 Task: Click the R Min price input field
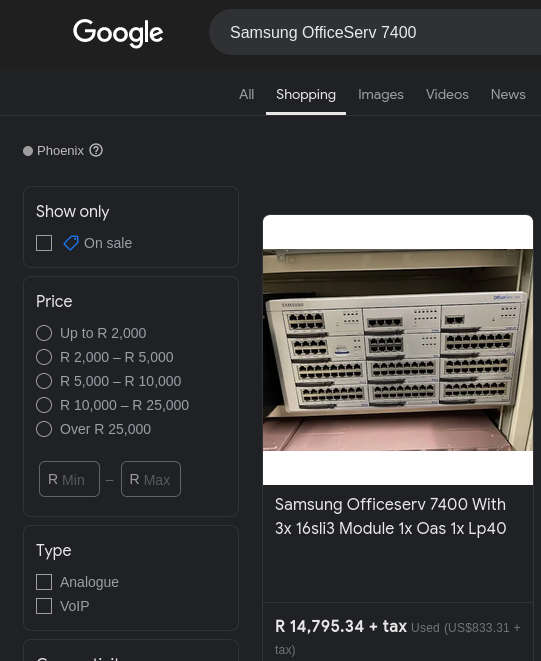click(70, 479)
